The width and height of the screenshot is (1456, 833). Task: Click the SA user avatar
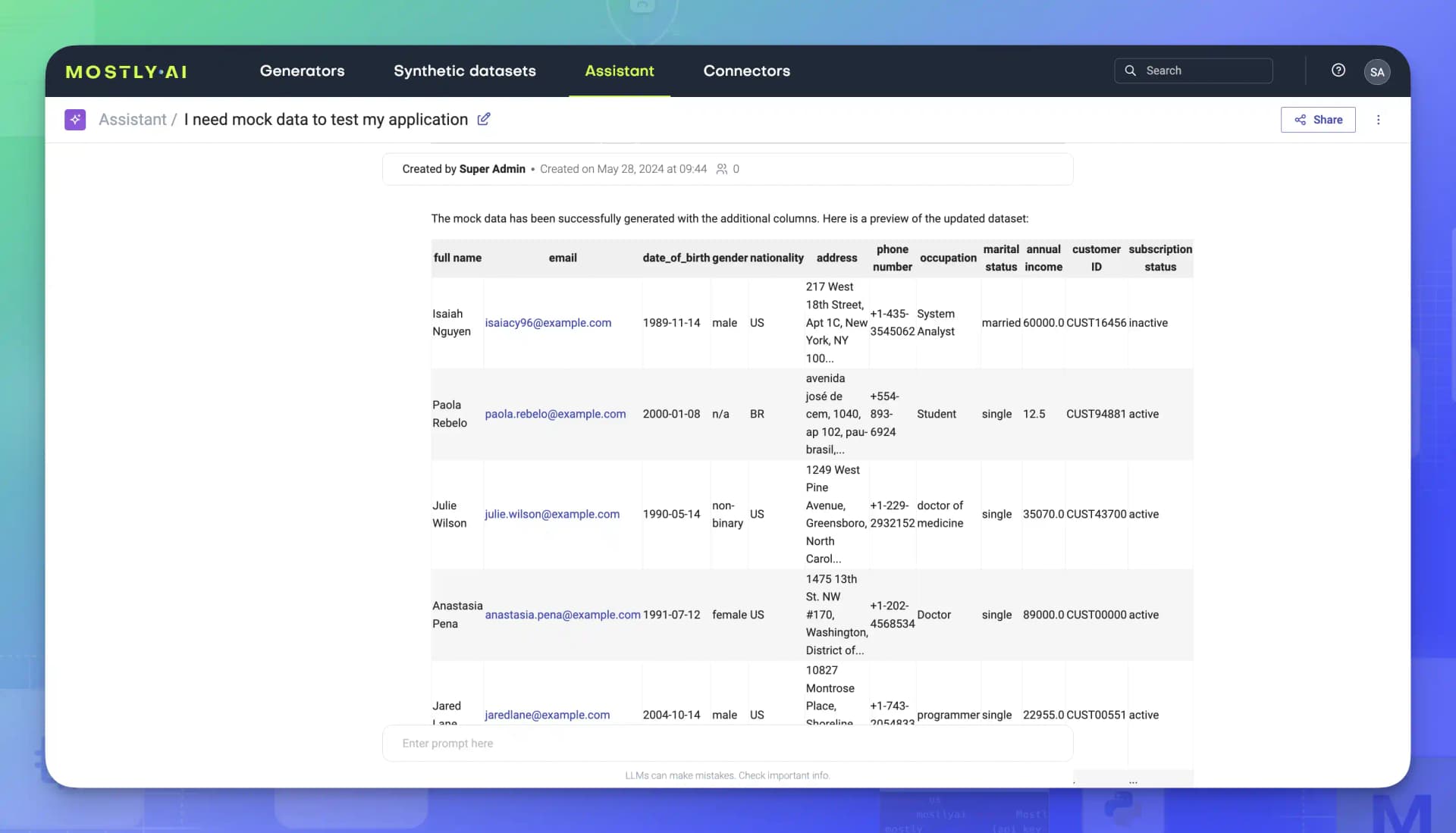[x=1377, y=71]
